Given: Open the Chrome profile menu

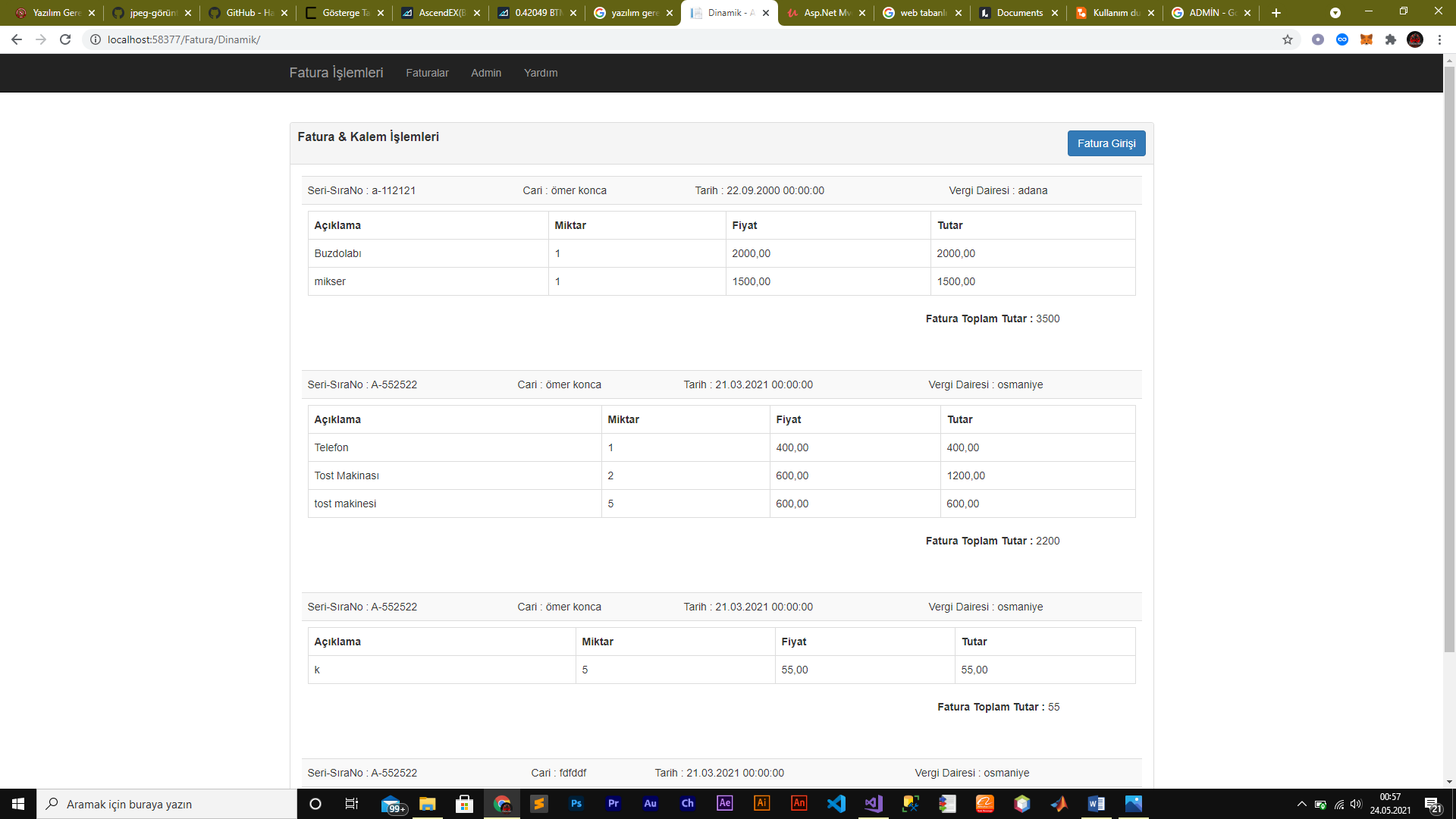Looking at the screenshot, I should pos(1415,39).
